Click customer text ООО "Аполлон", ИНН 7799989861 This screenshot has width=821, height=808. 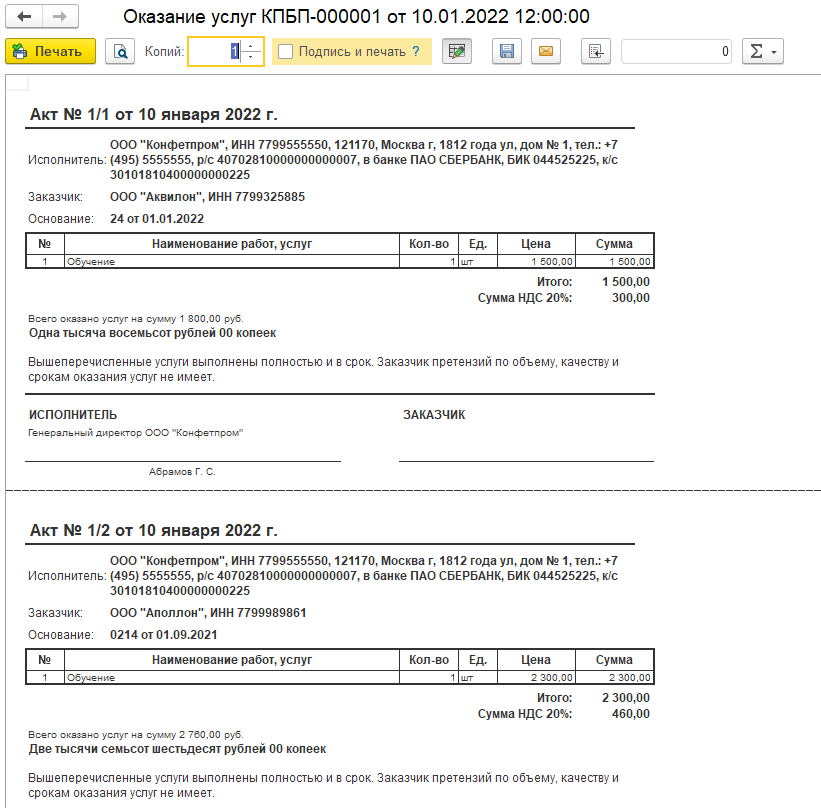[x=208, y=613]
